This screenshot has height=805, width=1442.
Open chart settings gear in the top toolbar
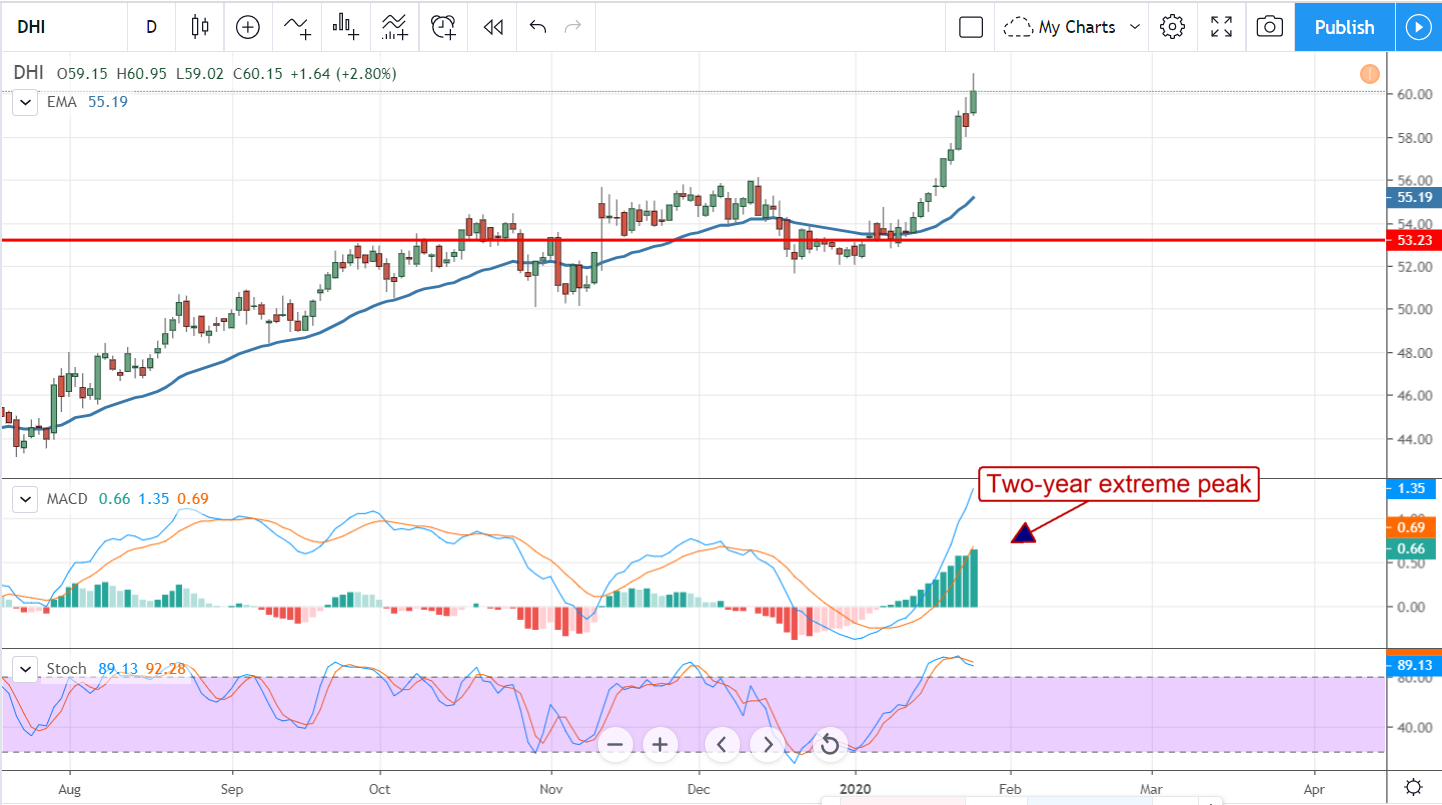point(1172,27)
